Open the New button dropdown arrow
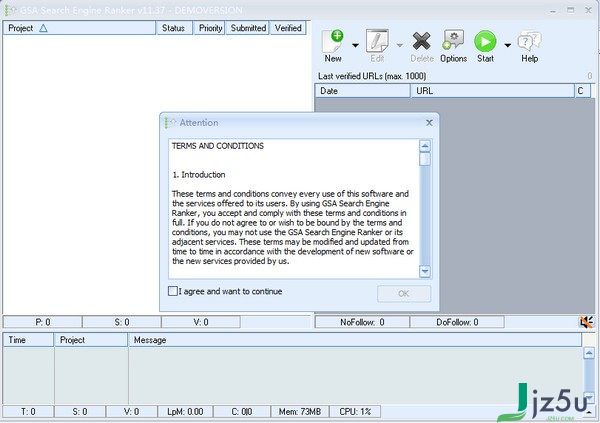The image size is (600, 423). 355,46
